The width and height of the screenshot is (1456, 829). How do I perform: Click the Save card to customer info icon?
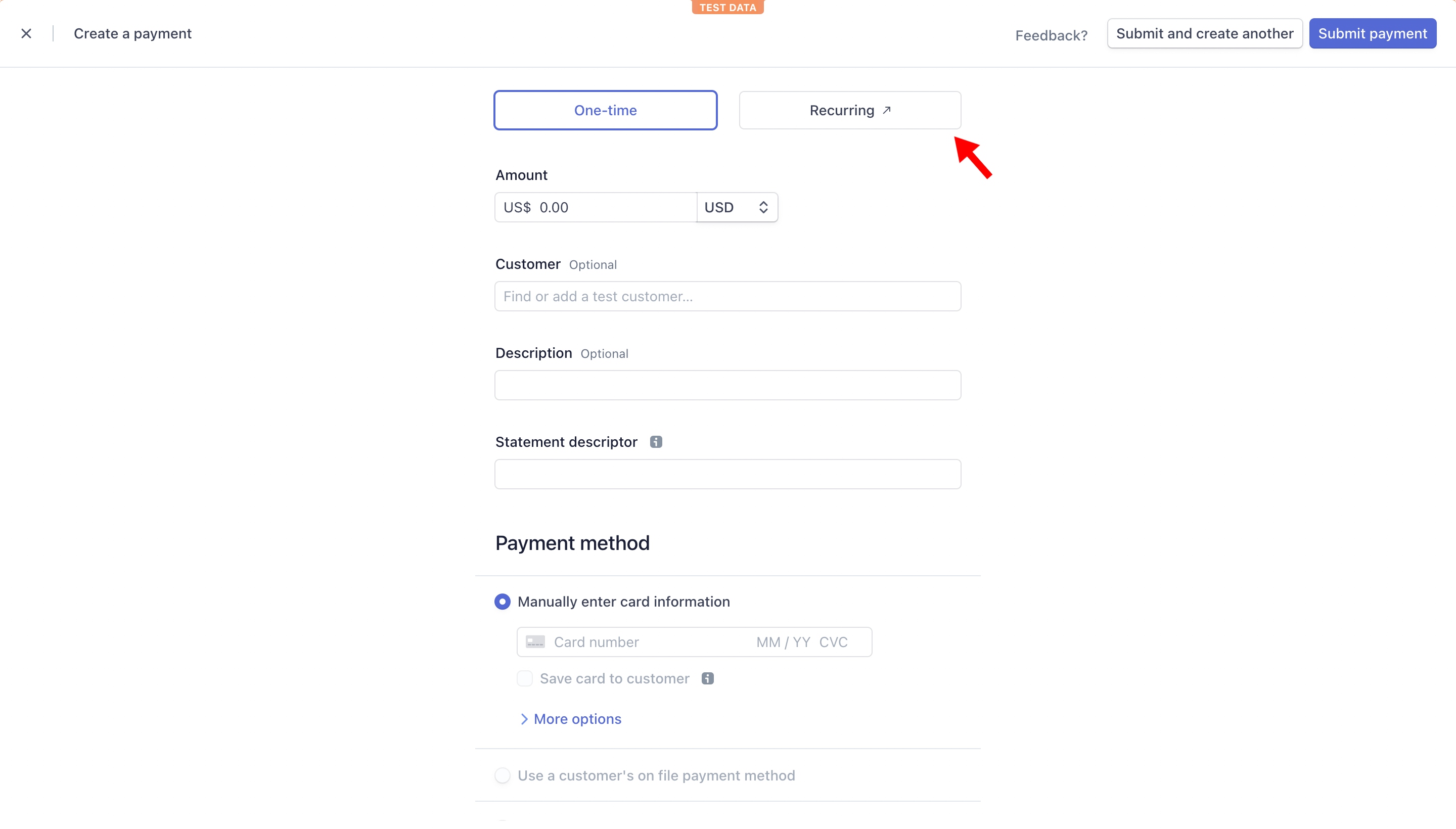pos(707,678)
